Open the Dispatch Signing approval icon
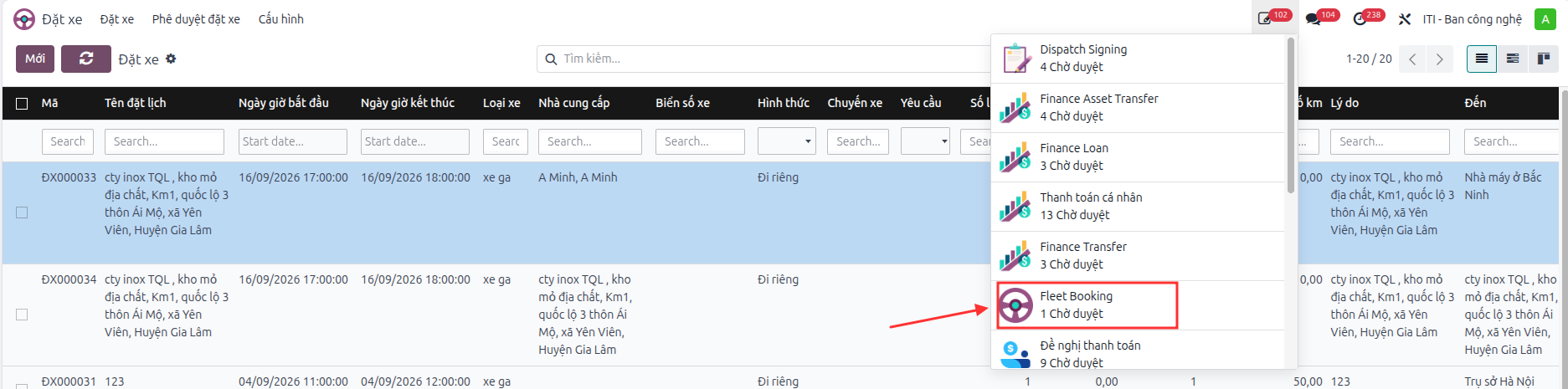This screenshot has height=389, width=1568. [1015, 59]
